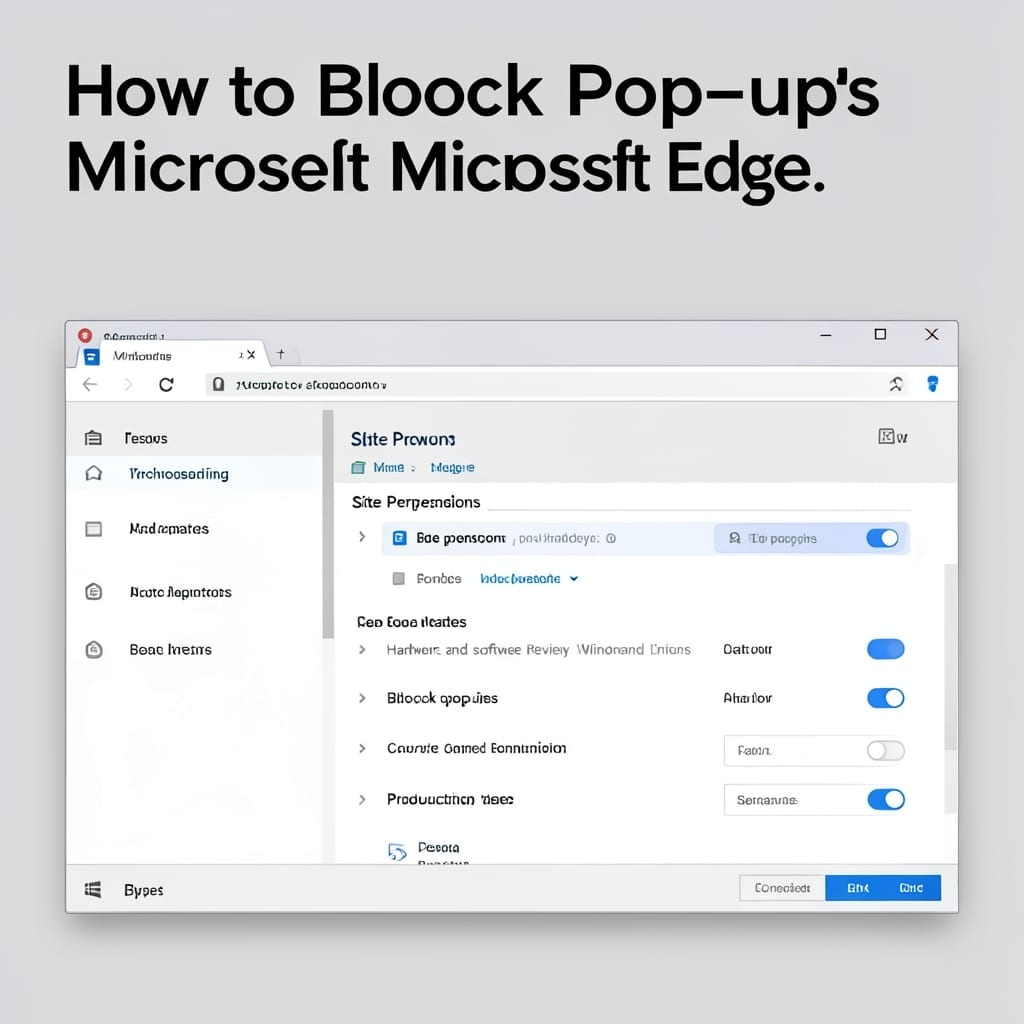Click the sidebar vertical scrollbar
1024x1024 pixels.
pos(328,524)
